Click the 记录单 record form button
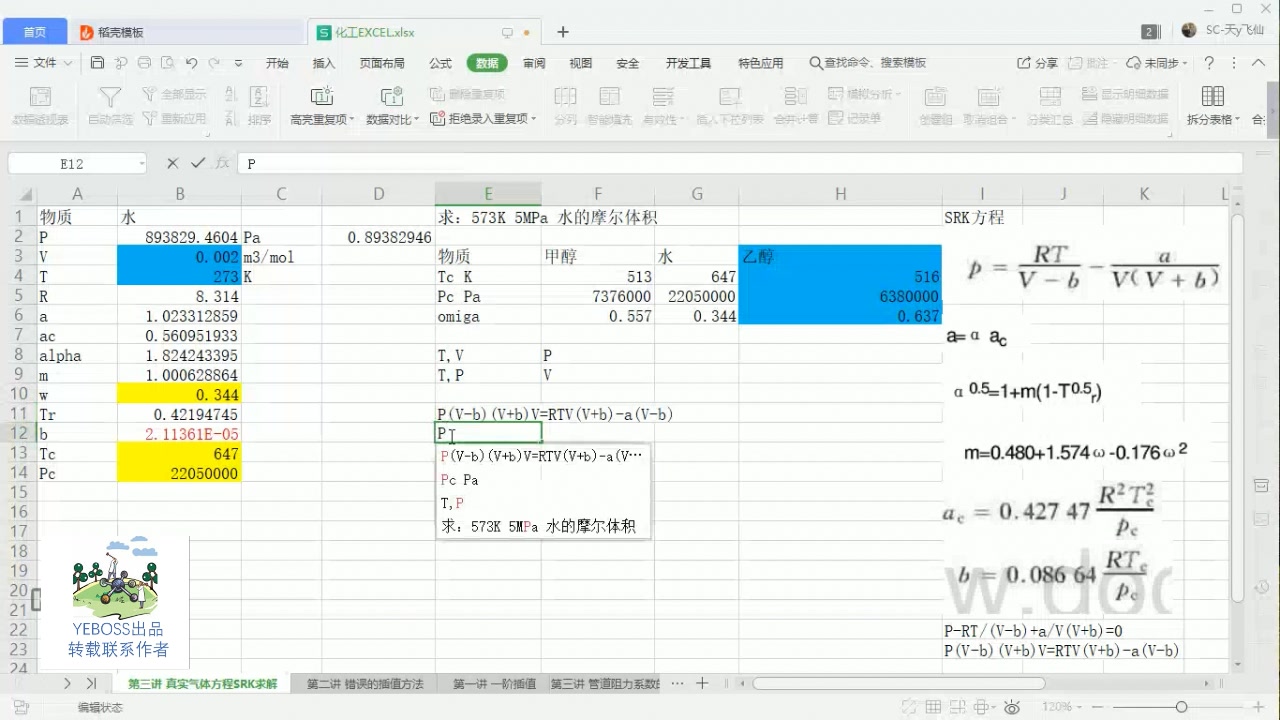The image size is (1280, 720). (x=855, y=118)
